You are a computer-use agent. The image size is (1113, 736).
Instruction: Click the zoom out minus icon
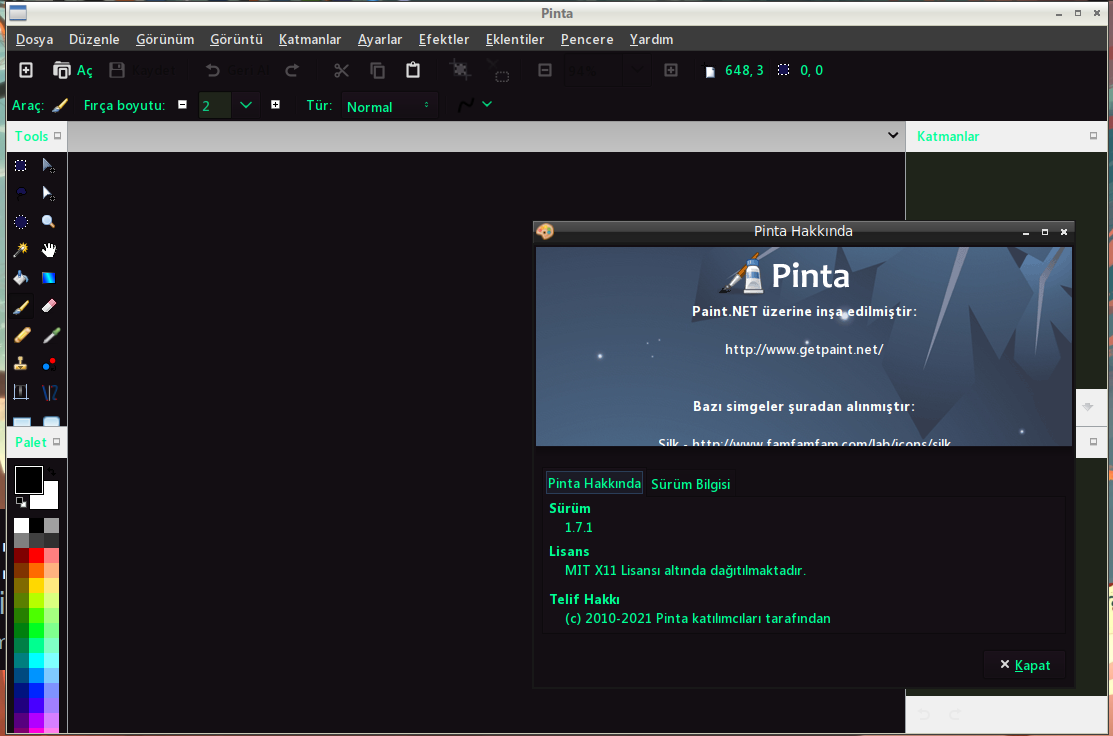click(x=544, y=70)
